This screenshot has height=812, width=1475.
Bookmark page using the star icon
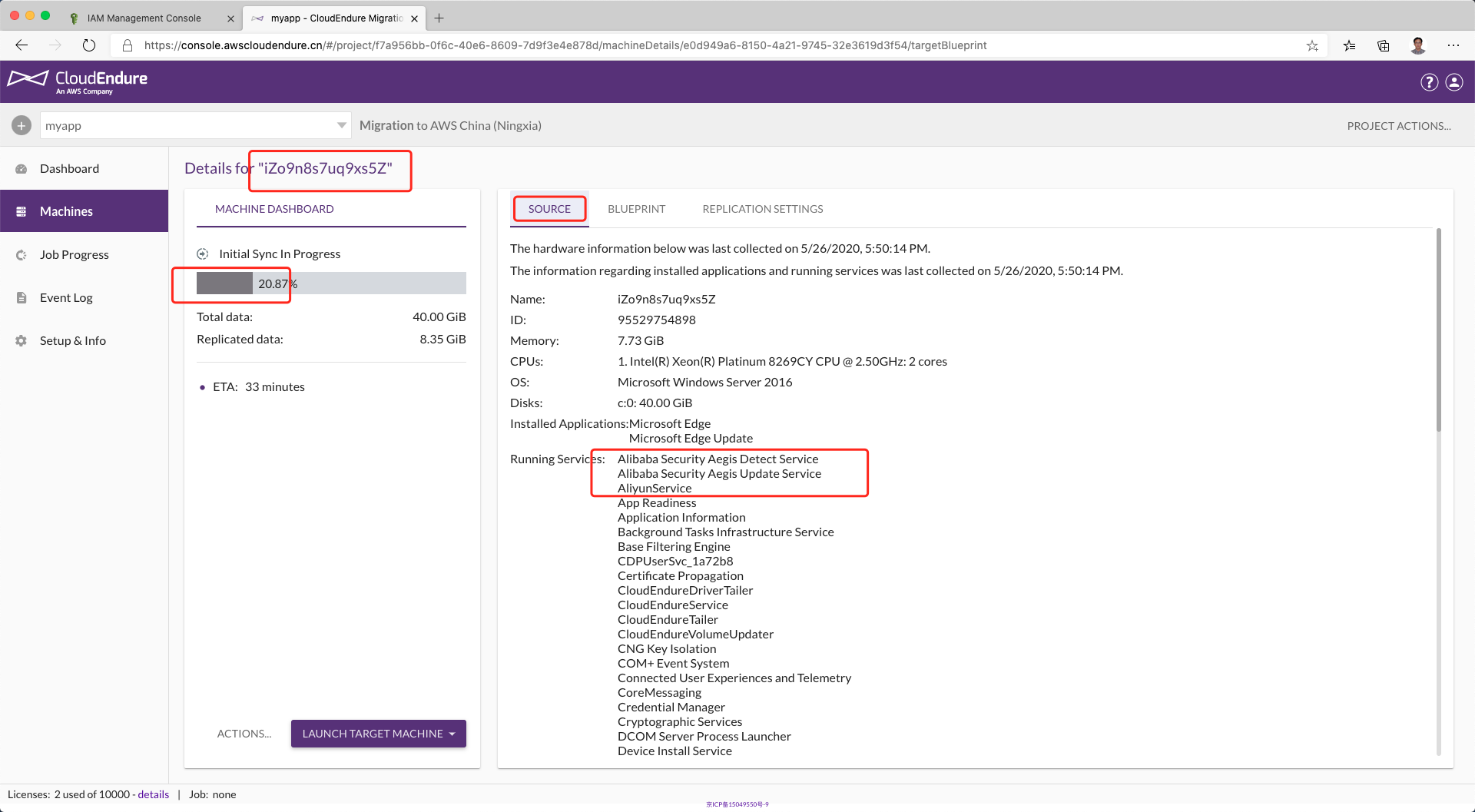(x=1312, y=45)
